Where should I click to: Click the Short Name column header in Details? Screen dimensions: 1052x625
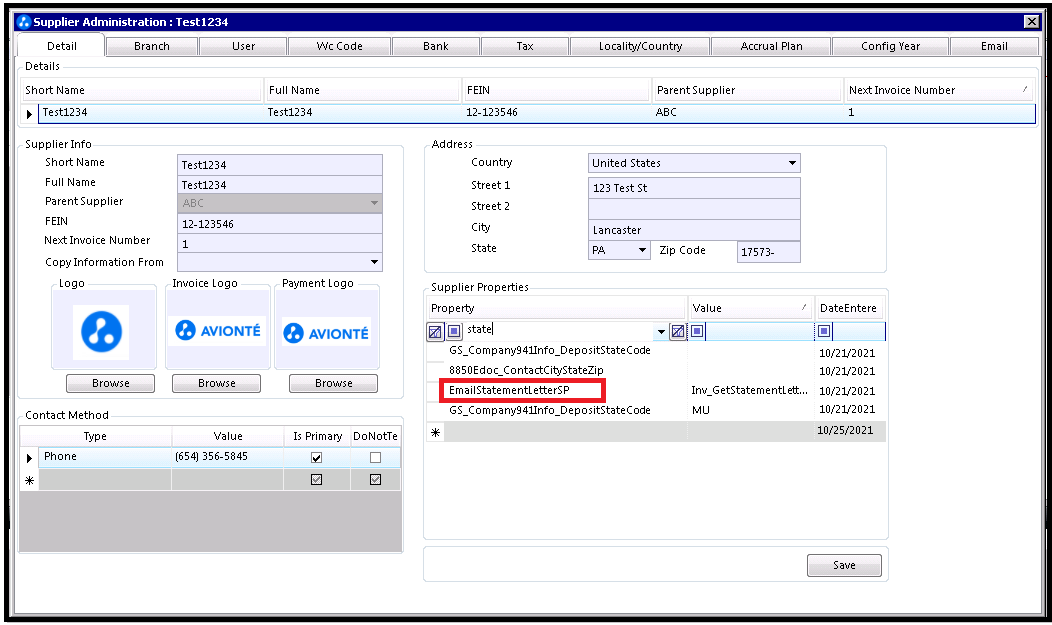(141, 90)
